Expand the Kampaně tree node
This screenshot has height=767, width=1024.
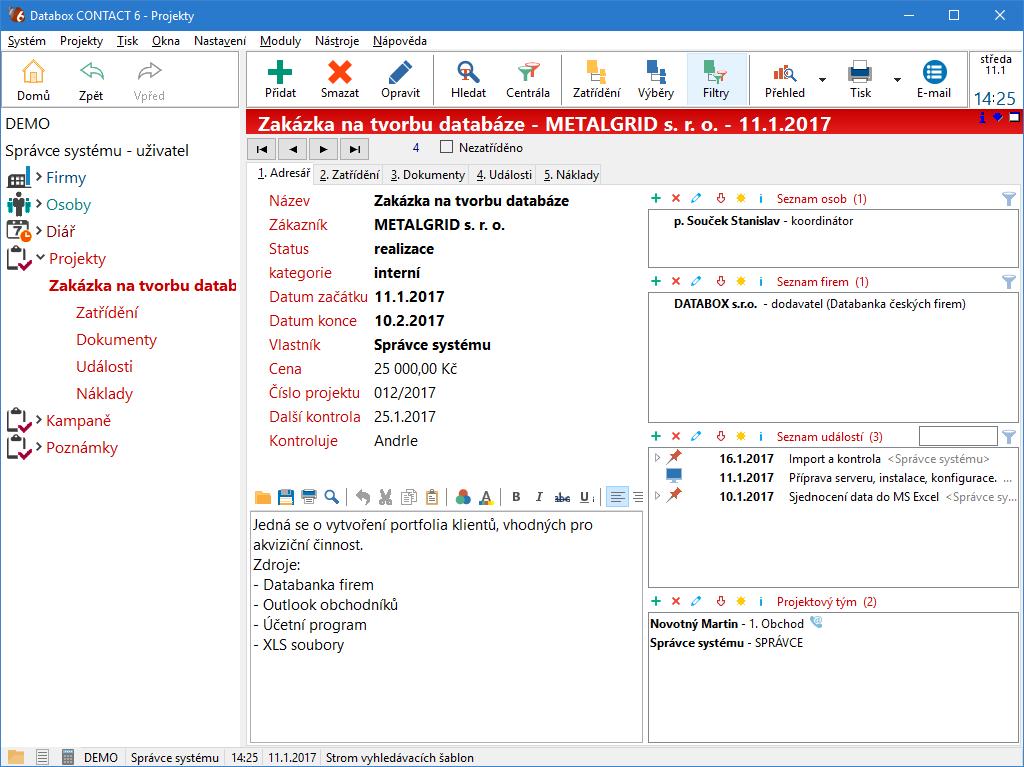[40, 419]
